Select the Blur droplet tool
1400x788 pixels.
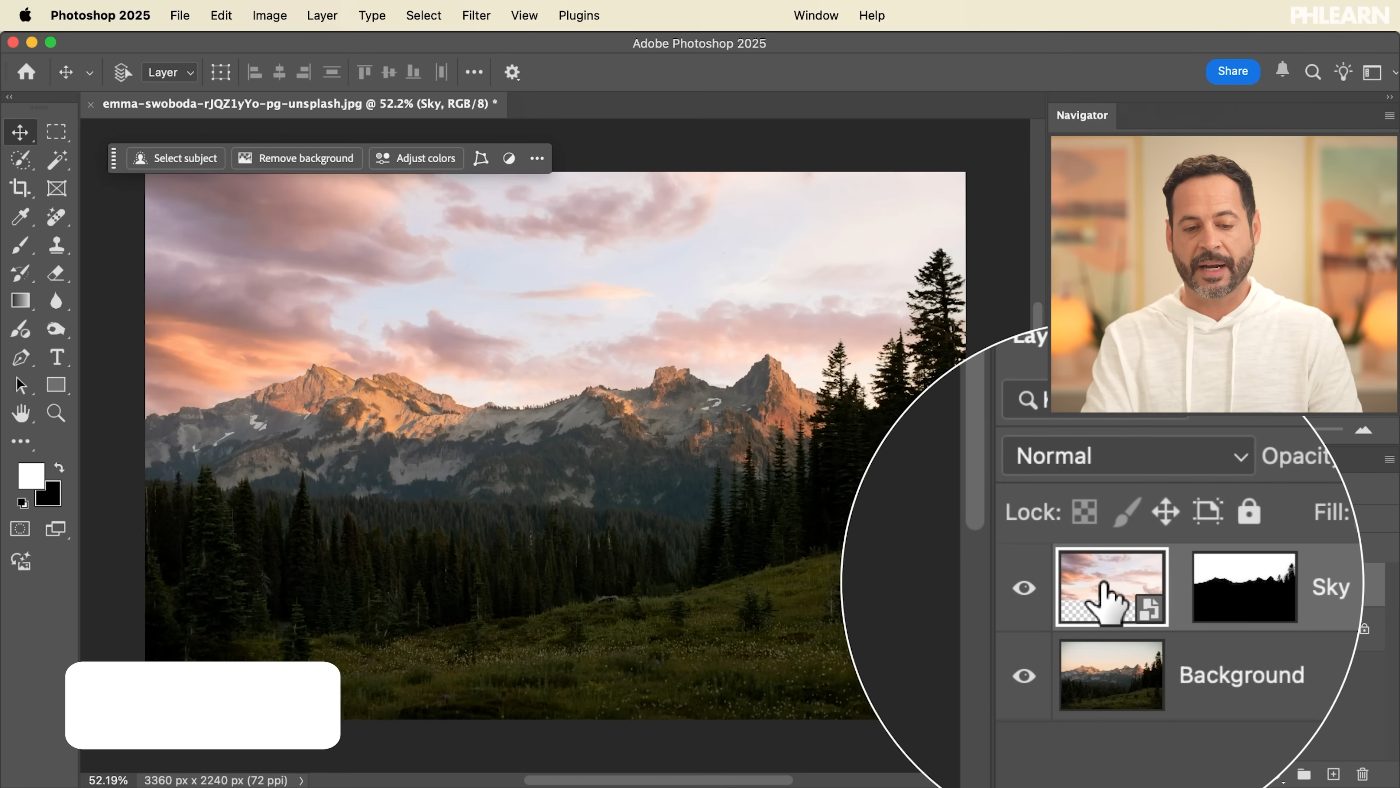pyautogui.click(x=56, y=301)
